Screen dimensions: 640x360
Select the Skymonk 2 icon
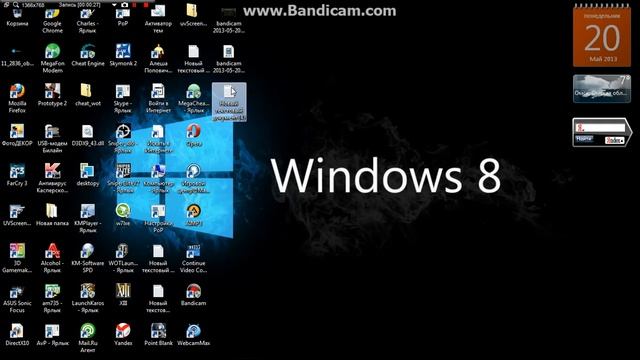click(123, 56)
